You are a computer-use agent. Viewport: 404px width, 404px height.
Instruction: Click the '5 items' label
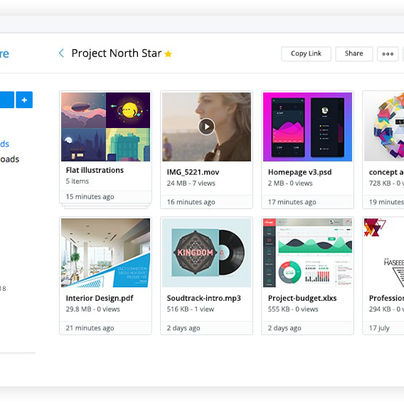(x=77, y=181)
